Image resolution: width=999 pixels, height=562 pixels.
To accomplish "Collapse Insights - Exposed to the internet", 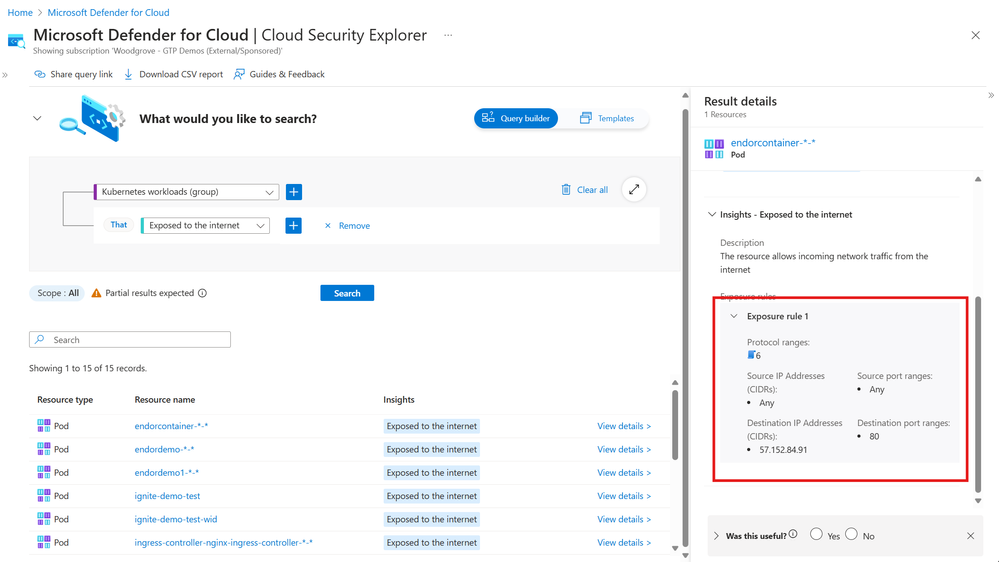I will [712, 215].
